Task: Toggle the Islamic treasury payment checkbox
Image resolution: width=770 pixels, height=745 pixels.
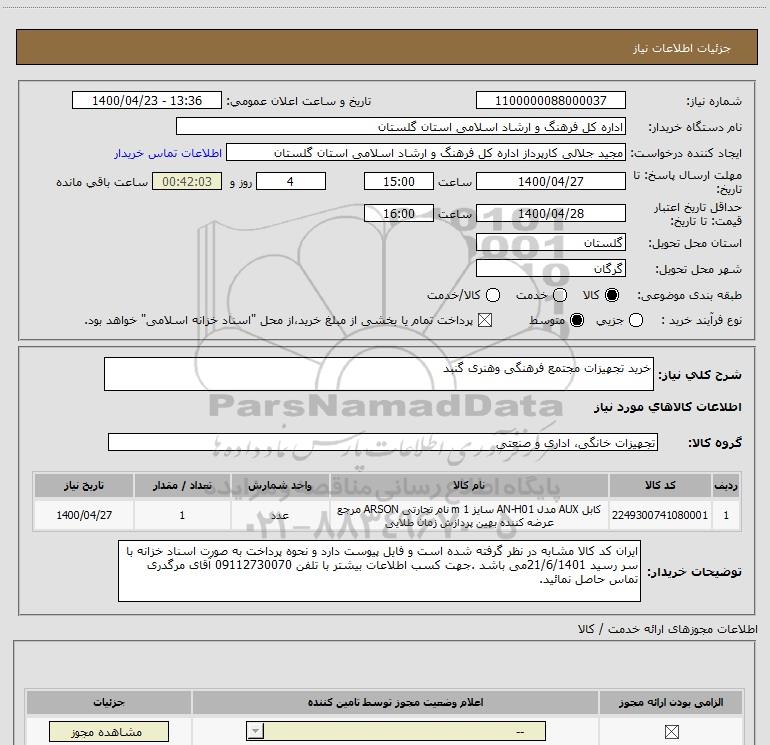Action: [485, 320]
